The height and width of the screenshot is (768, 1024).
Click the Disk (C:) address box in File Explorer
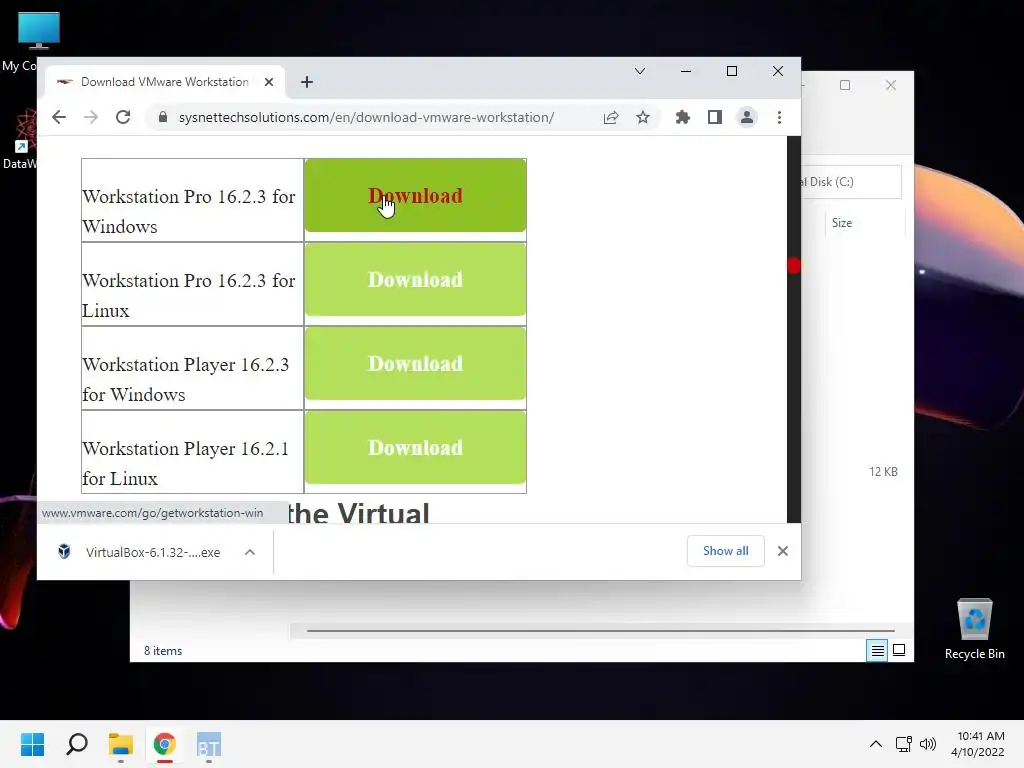(x=851, y=182)
